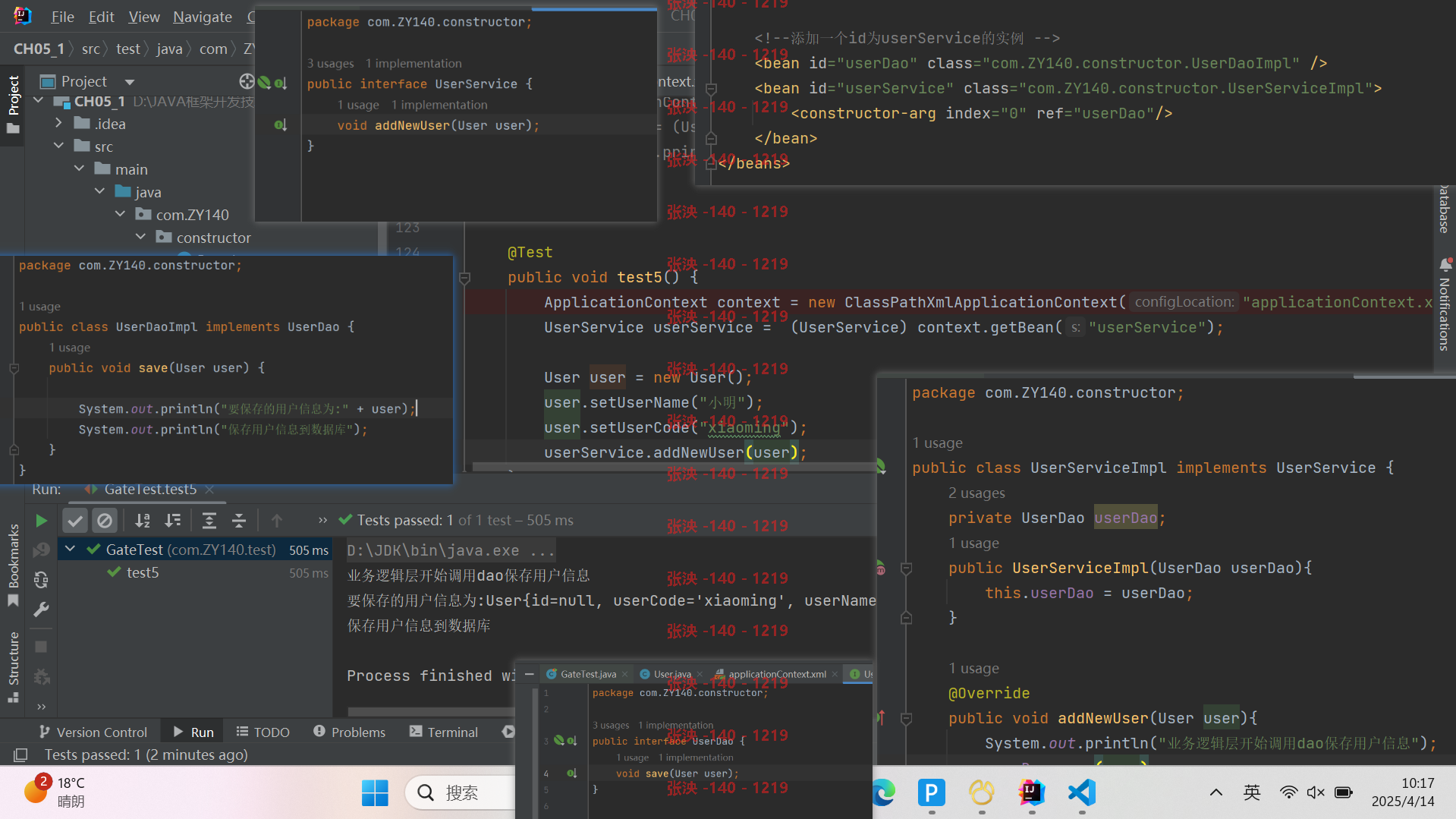Collapse the CH05_1 project root
The height and width of the screenshot is (819, 1456).
(39, 101)
